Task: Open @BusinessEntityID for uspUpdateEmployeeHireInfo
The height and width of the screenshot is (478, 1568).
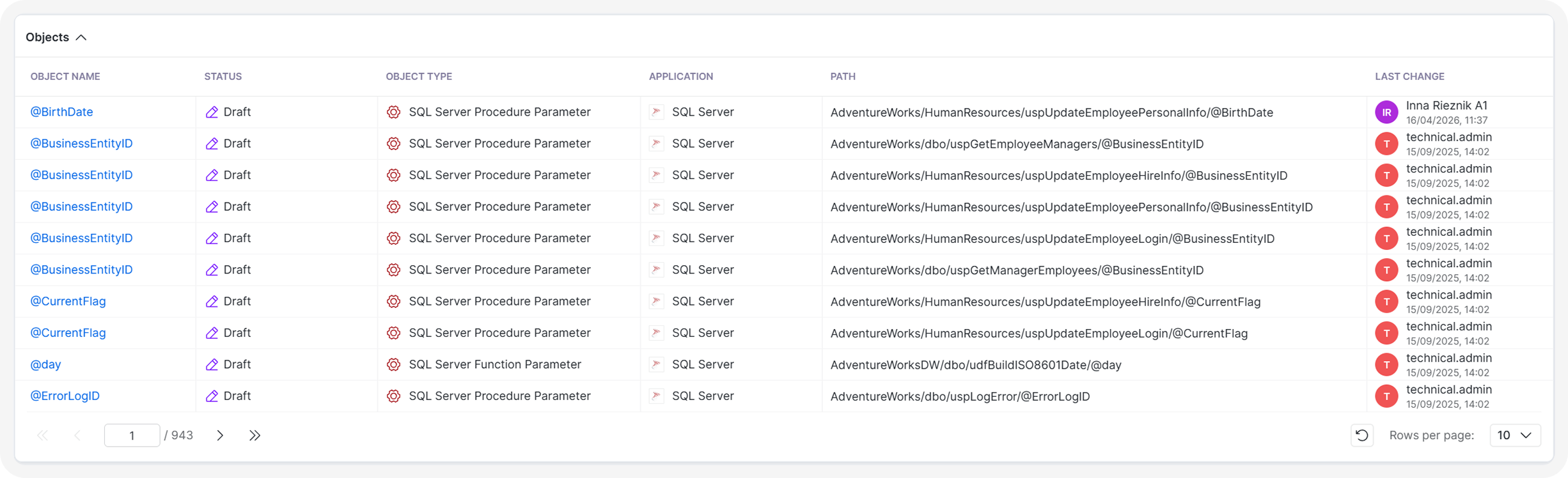Action: [81, 175]
